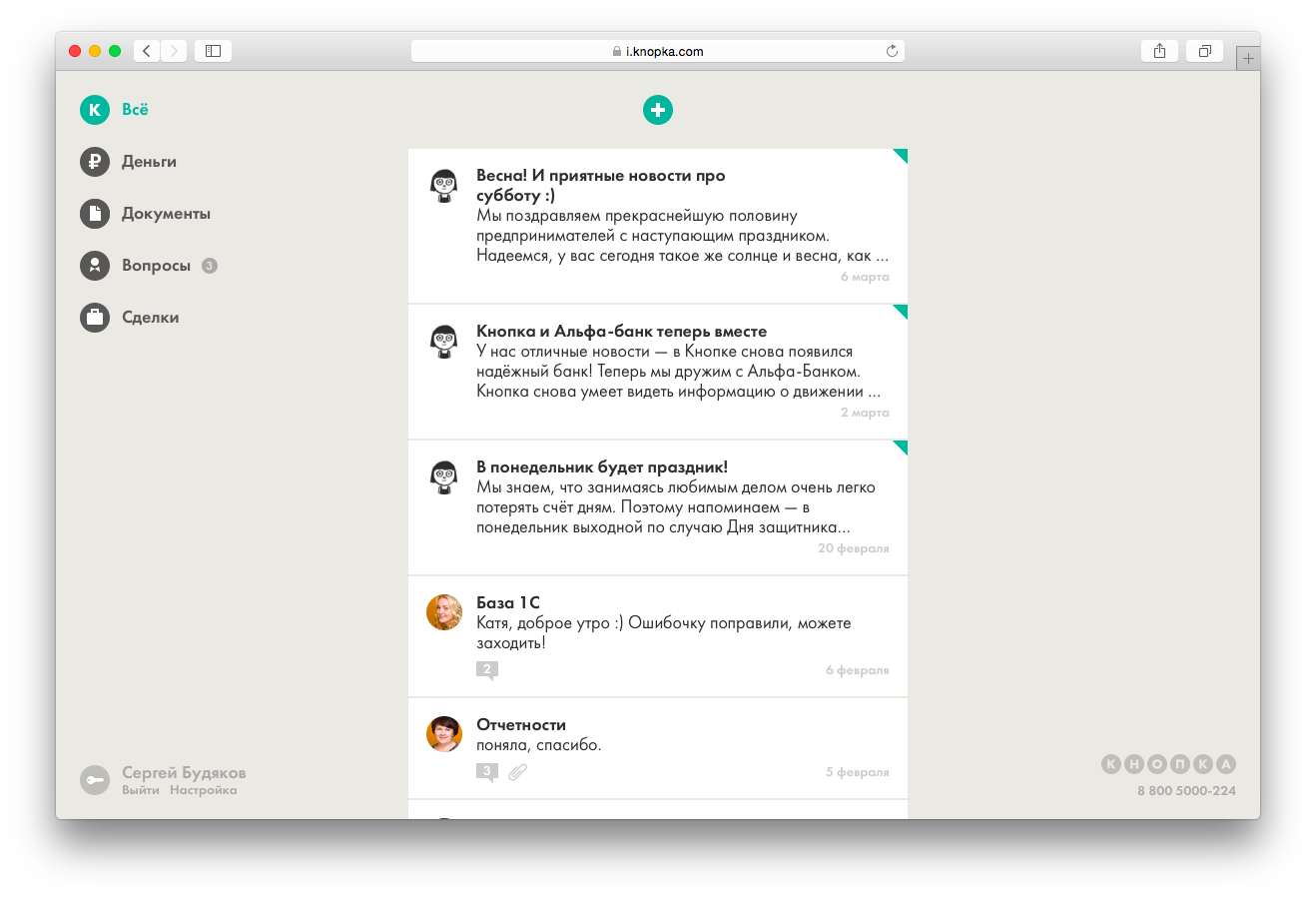Click the lock icon in the address bar

617,52
